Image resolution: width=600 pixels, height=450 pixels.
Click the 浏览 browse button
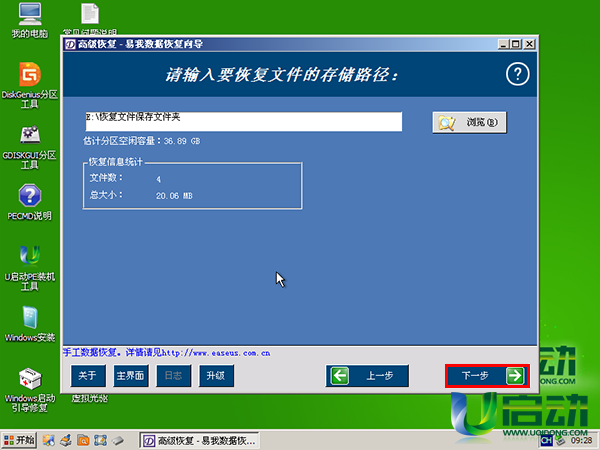click(470, 122)
